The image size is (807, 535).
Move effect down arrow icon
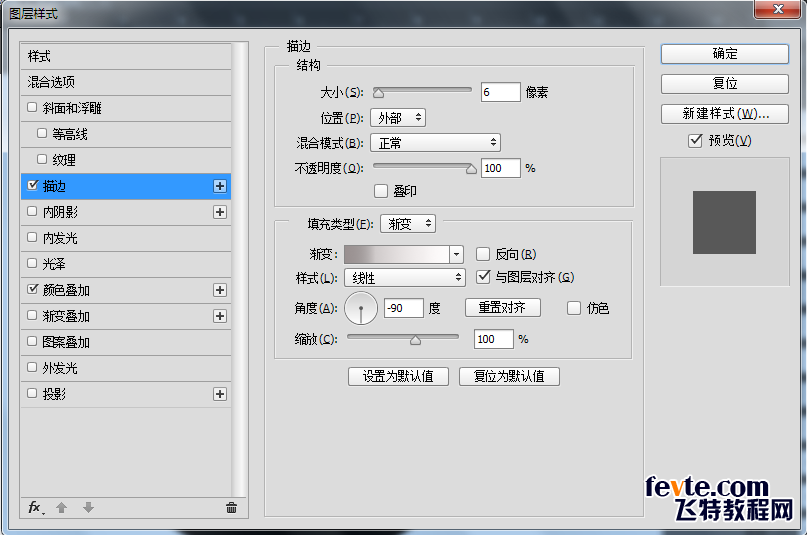(89, 508)
